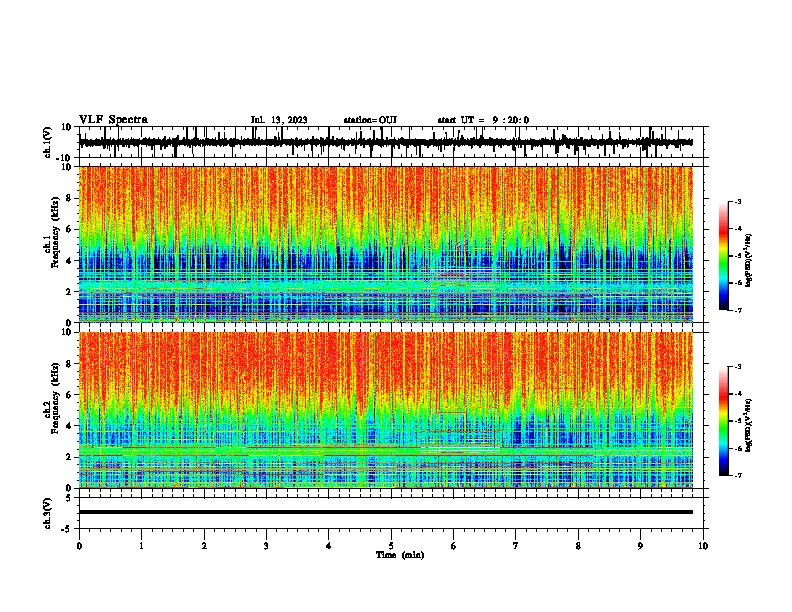This screenshot has width=792, height=612.
Task: Click the 'station=OUJ' label
Action: [370, 120]
